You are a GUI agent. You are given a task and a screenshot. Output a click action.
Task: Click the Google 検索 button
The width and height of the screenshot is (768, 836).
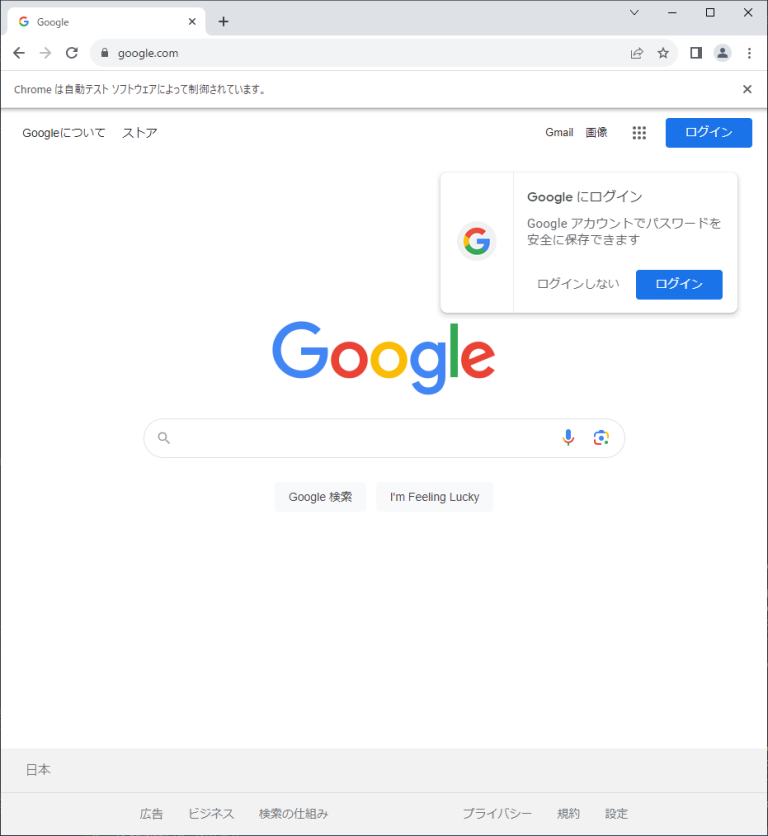coord(320,497)
